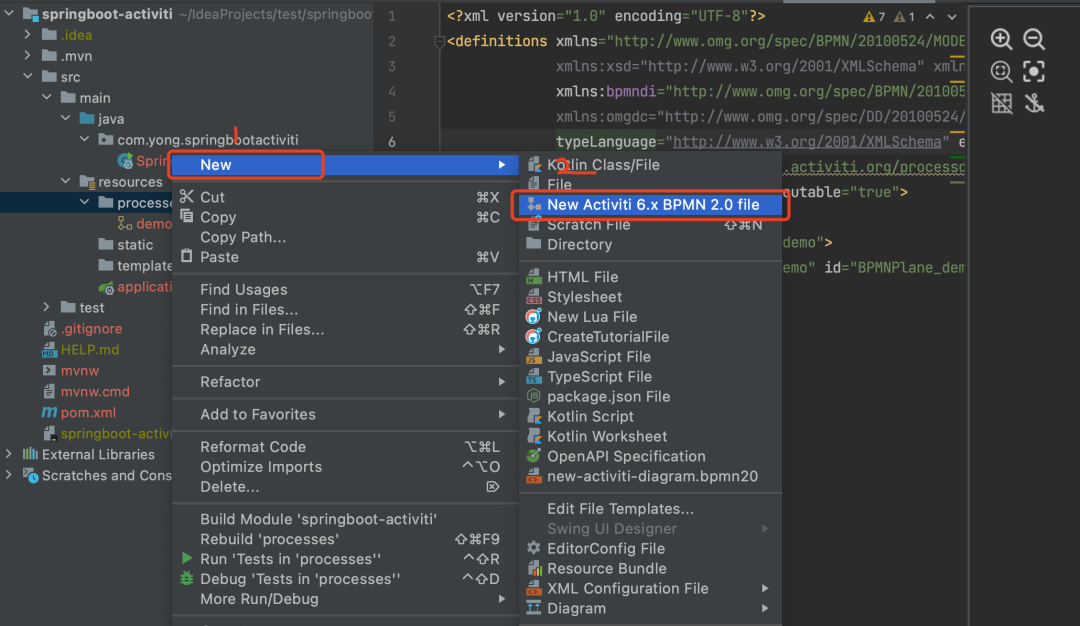This screenshot has height=626, width=1080.
Task: Click the anchor icon in diagram toolbar
Action: click(x=1034, y=103)
